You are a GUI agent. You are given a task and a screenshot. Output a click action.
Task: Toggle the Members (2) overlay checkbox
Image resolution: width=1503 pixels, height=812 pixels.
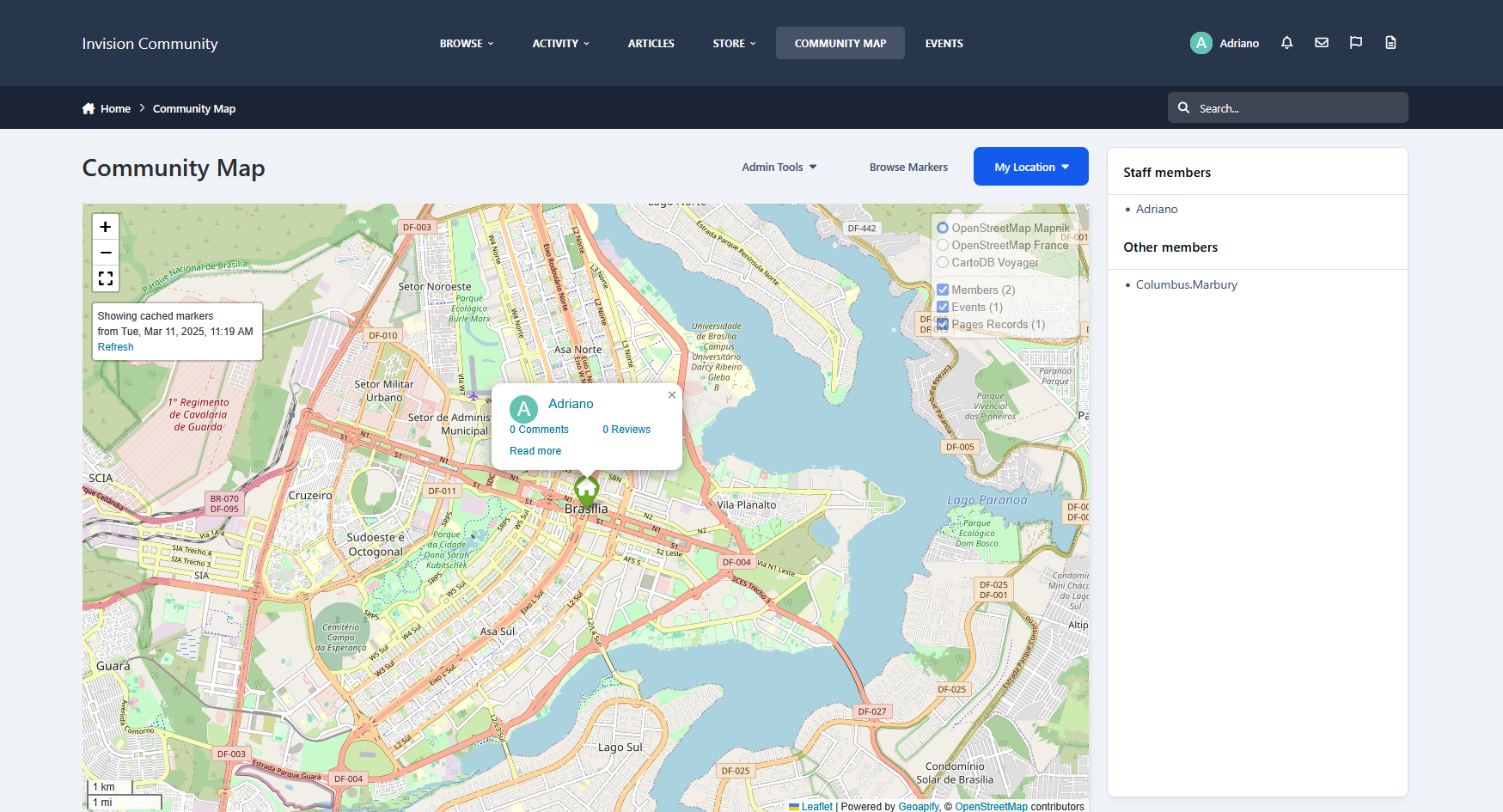(x=943, y=290)
